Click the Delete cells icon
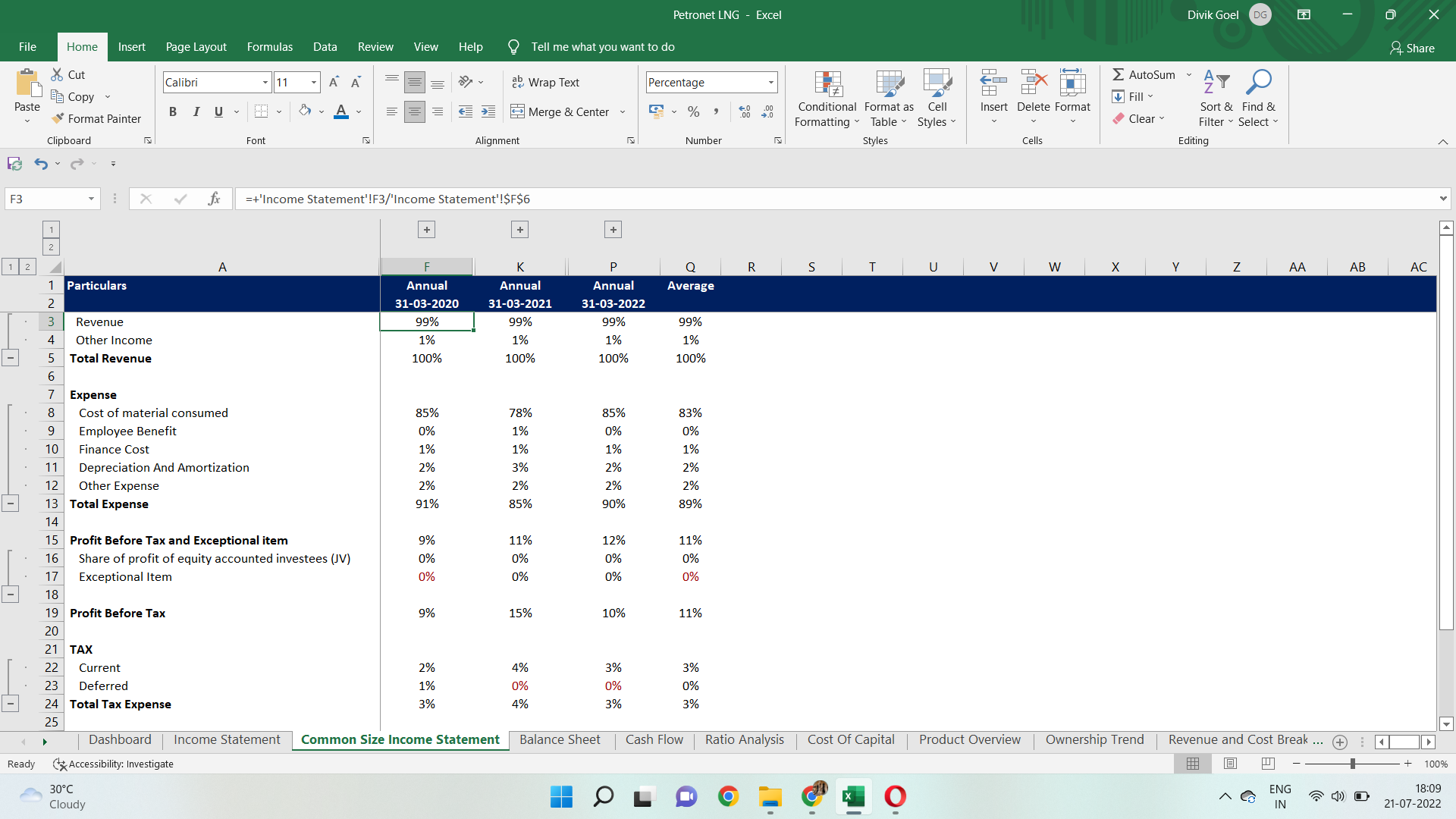Viewport: 1456px width, 819px height. tap(1034, 82)
